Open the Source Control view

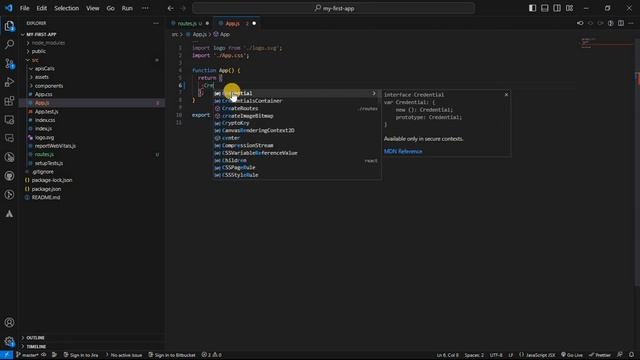coord(9,63)
